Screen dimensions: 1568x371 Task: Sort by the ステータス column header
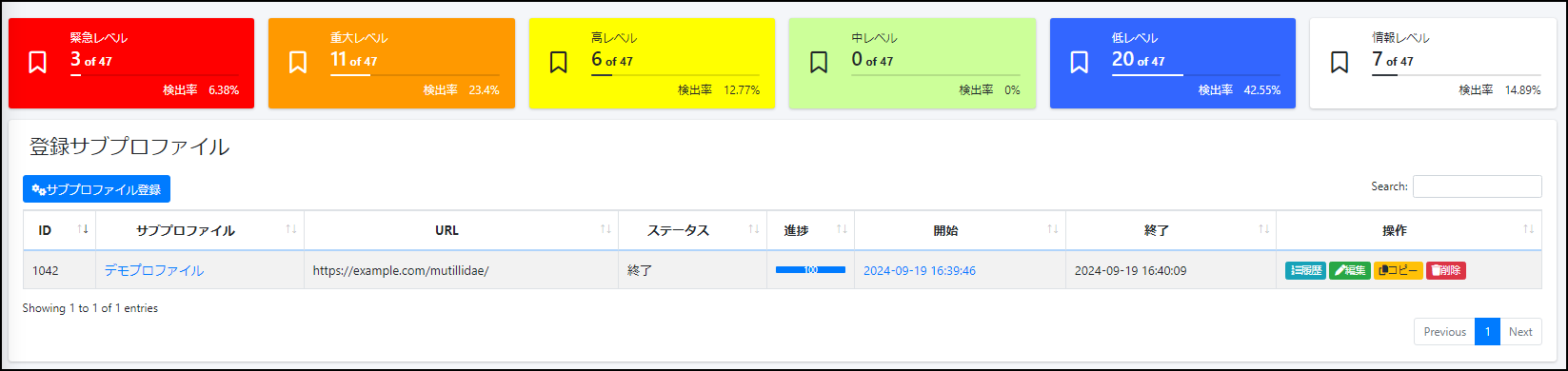[x=692, y=230]
